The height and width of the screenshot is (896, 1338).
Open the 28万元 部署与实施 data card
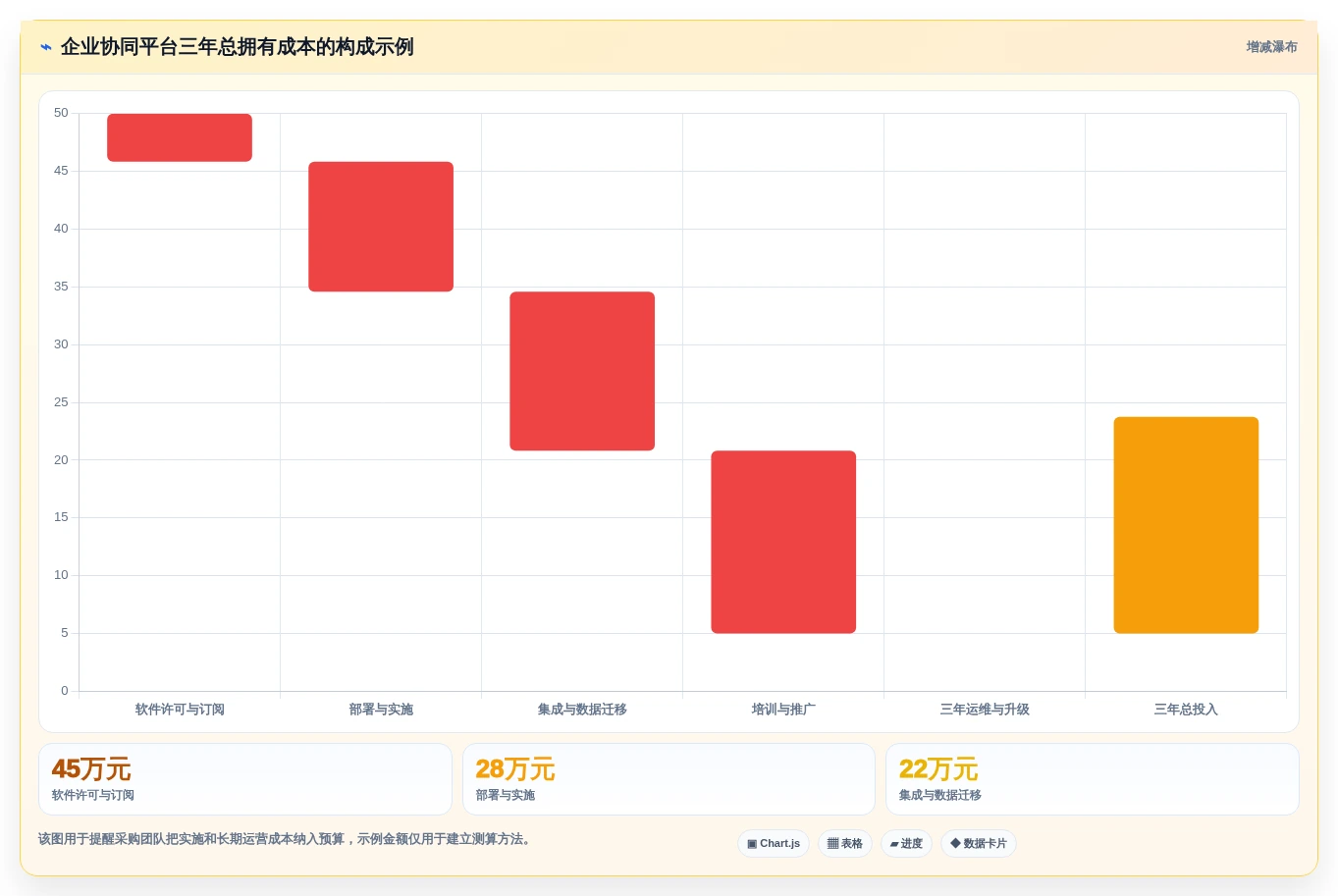669,779
